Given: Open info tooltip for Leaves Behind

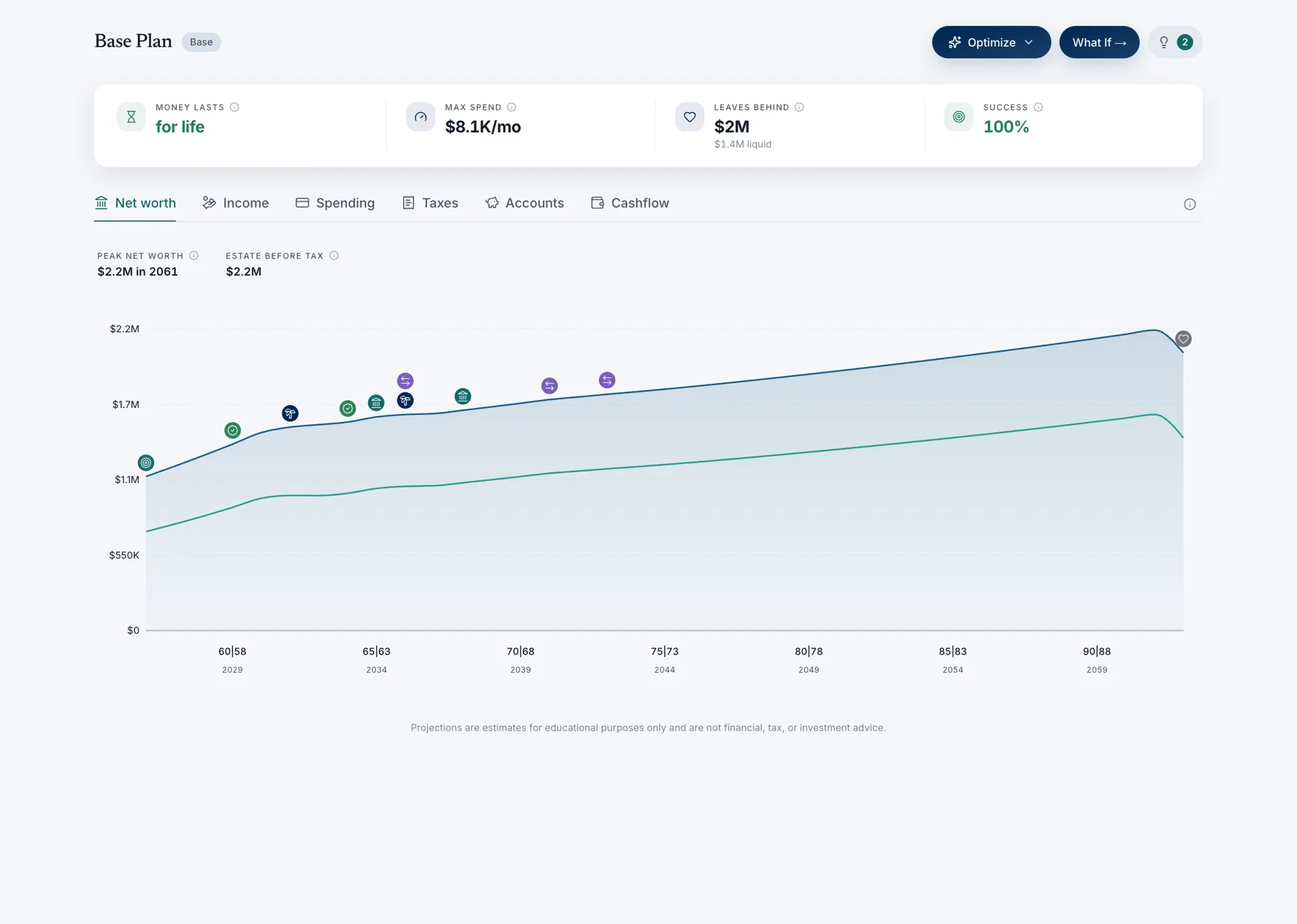Looking at the screenshot, I should point(799,107).
